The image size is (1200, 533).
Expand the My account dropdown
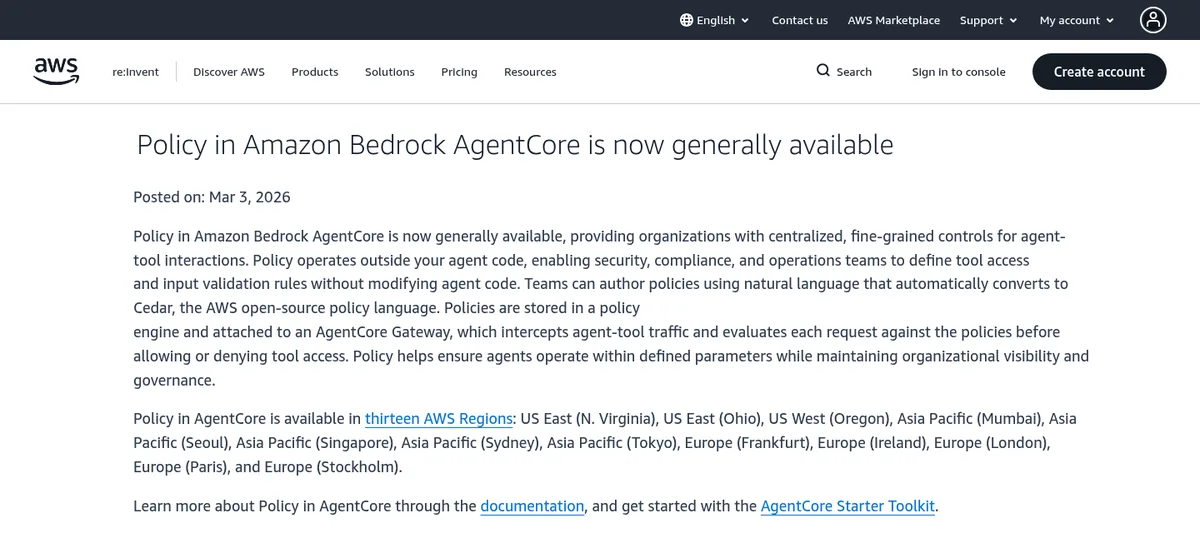point(1075,20)
